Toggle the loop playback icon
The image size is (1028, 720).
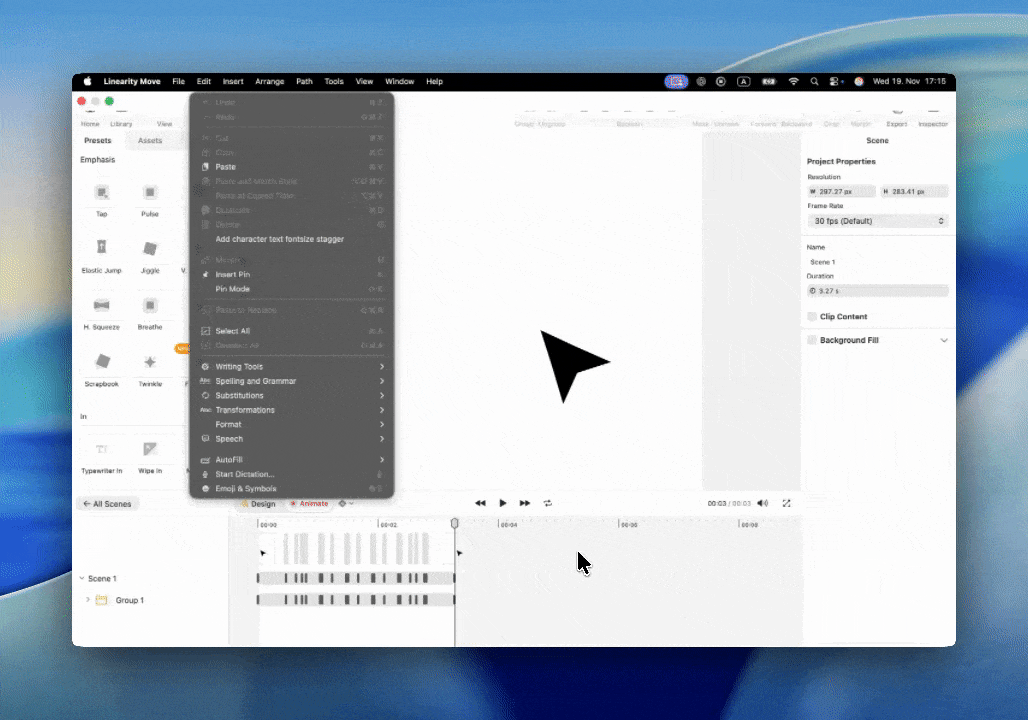(x=548, y=503)
